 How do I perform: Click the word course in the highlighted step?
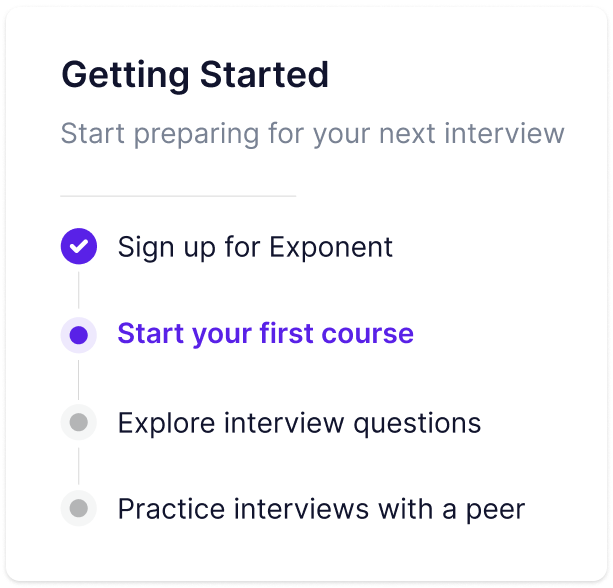tap(367, 334)
